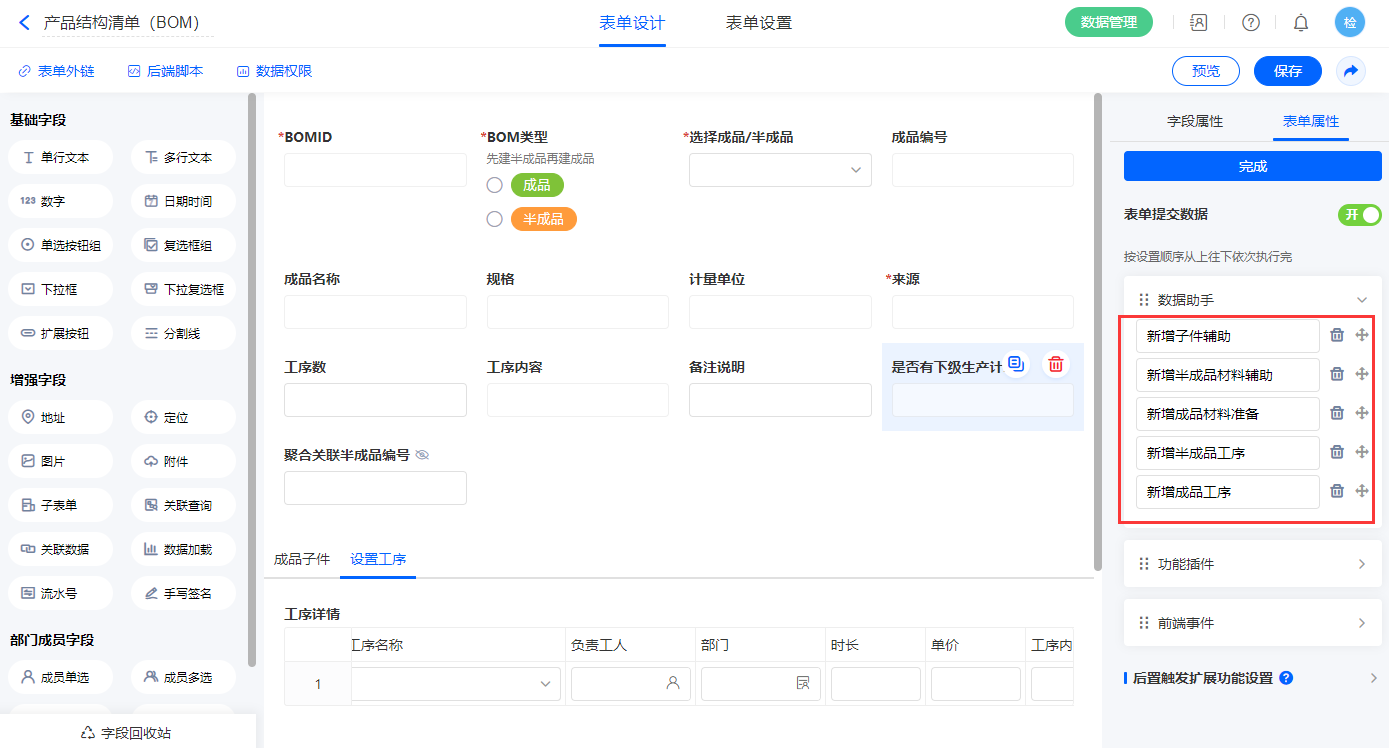Image resolution: width=1389 pixels, height=748 pixels.
Task: Open the help question mark icon
Action: pos(1250,22)
